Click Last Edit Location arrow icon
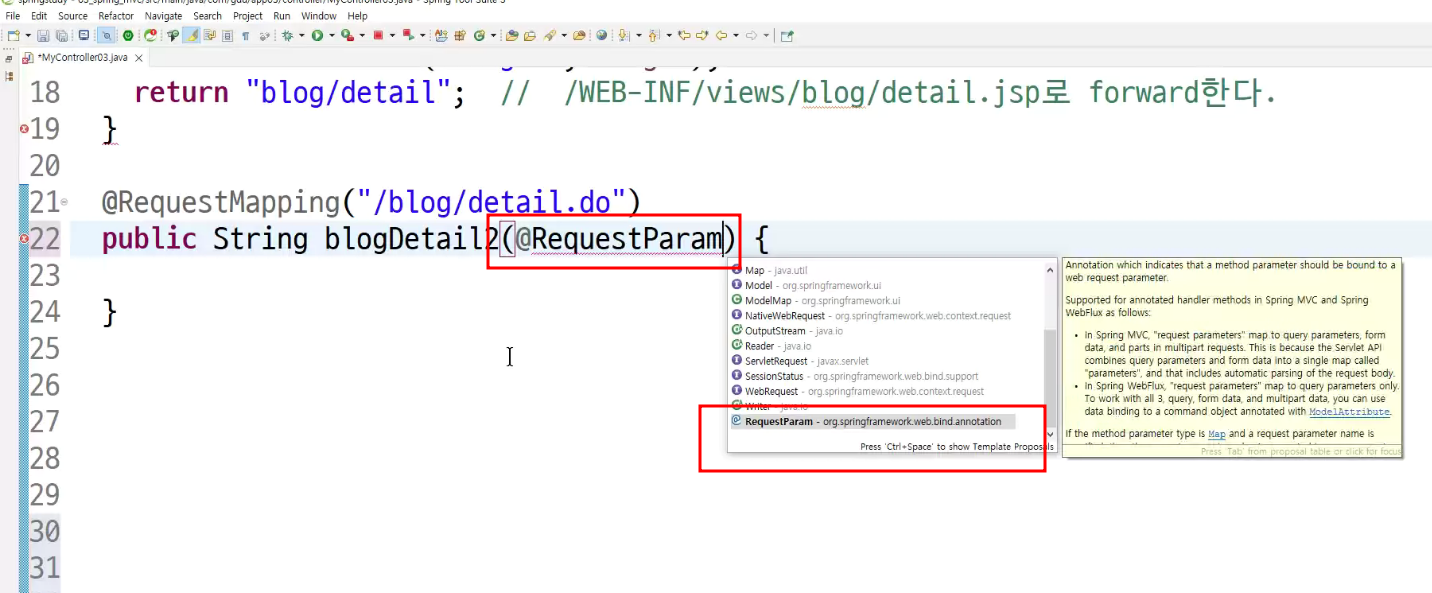Viewport: 1432px width, 593px height. [x=684, y=35]
